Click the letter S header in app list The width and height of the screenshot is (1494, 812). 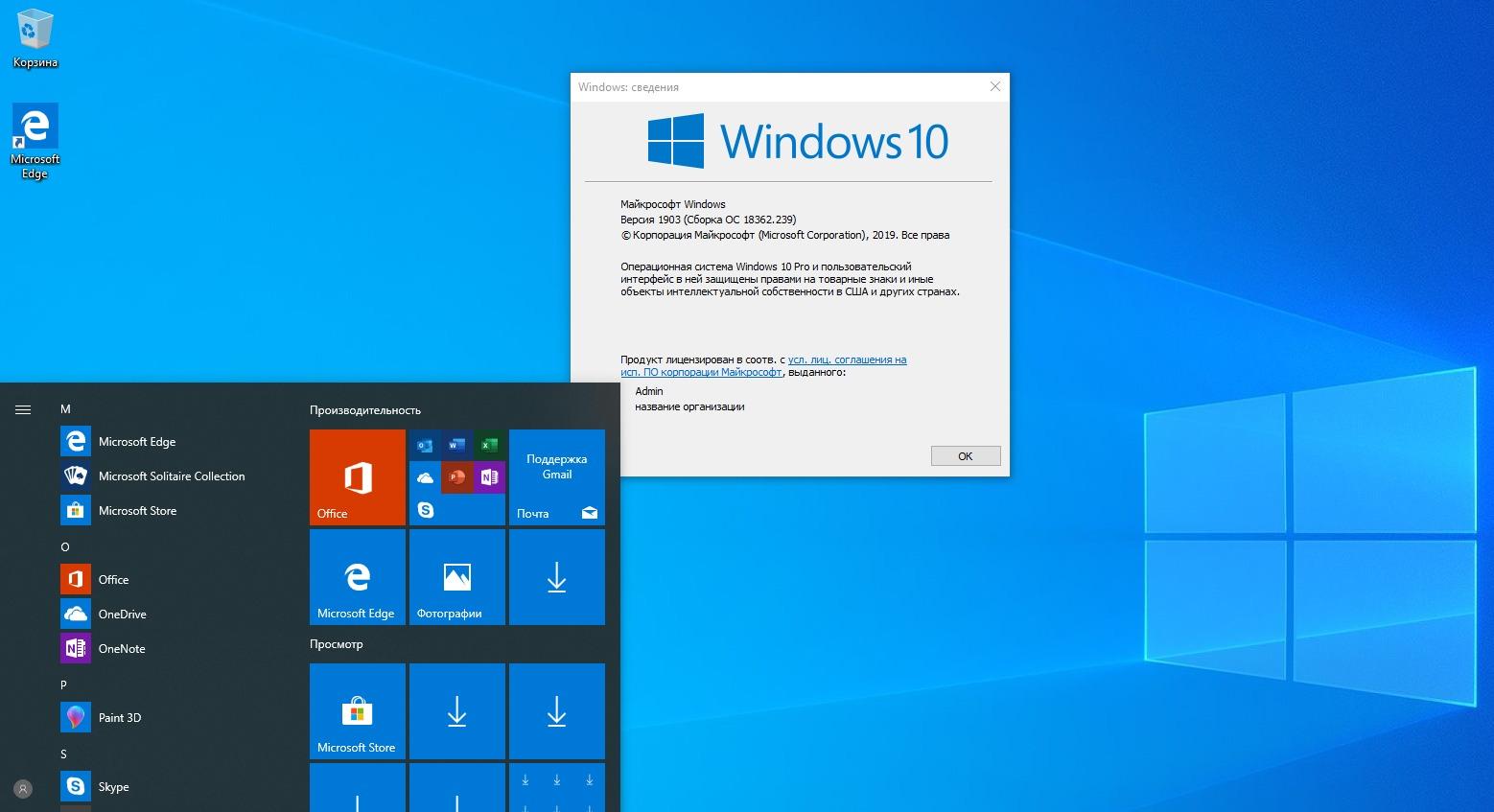click(x=64, y=754)
